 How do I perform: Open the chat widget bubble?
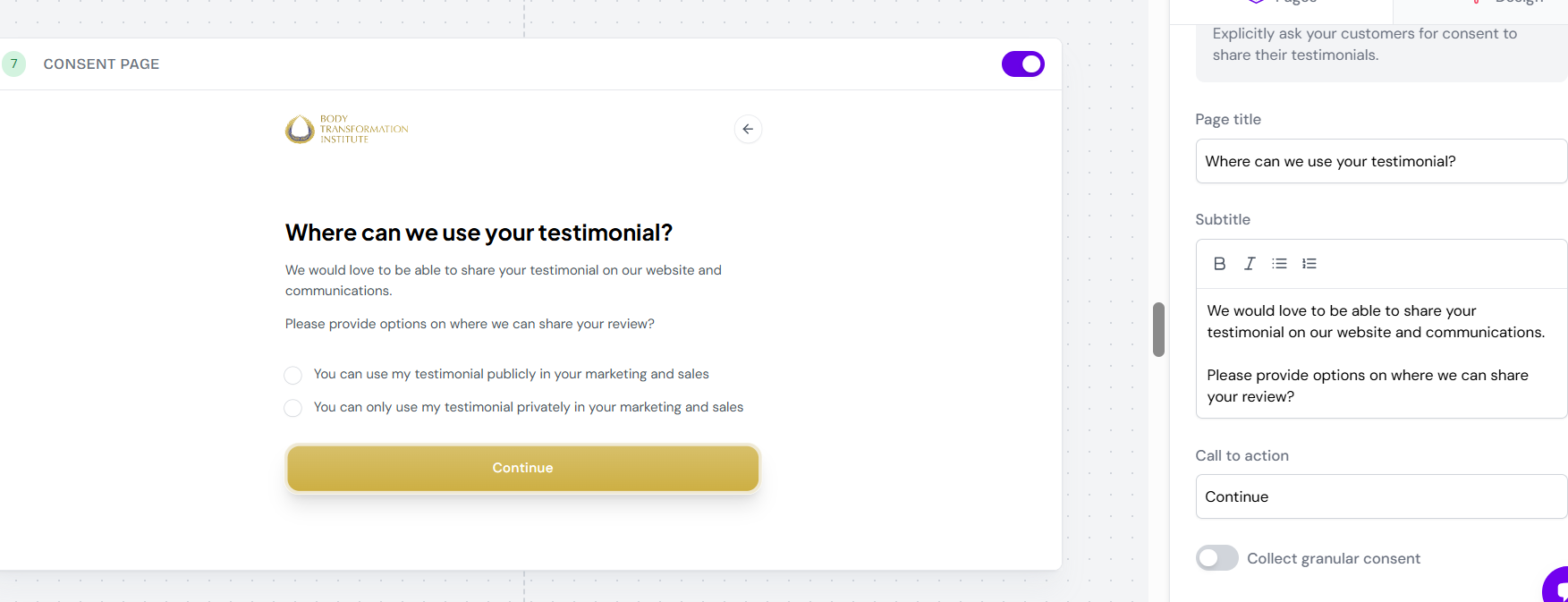(x=1557, y=587)
